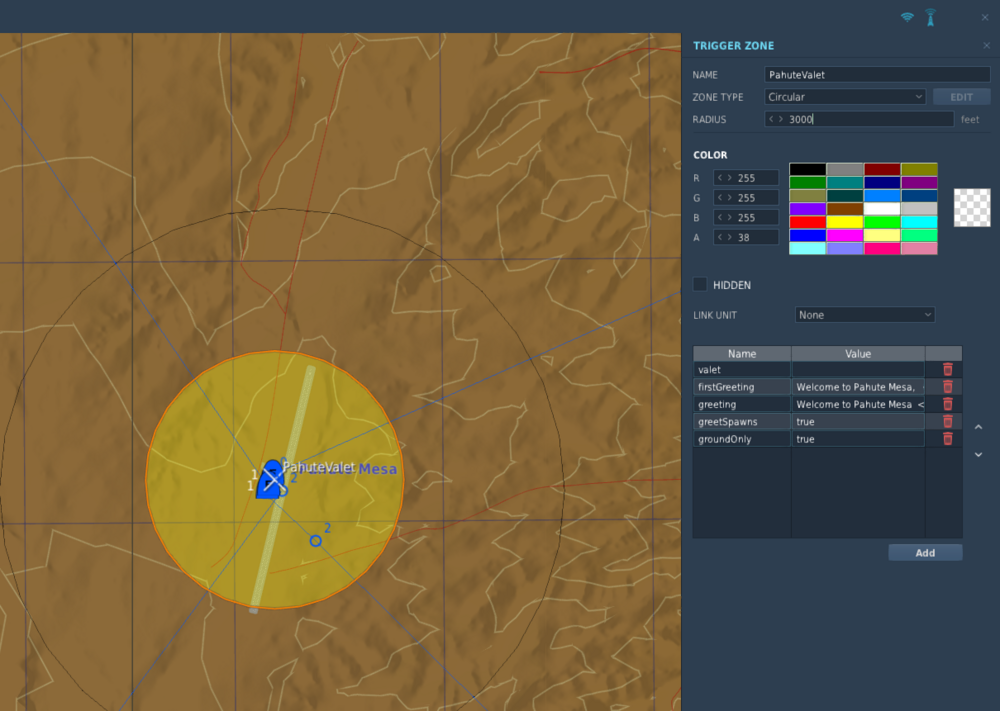The height and width of the screenshot is (711, 1000).
Task: Delete the valet property row
Action: click(948, 369)
